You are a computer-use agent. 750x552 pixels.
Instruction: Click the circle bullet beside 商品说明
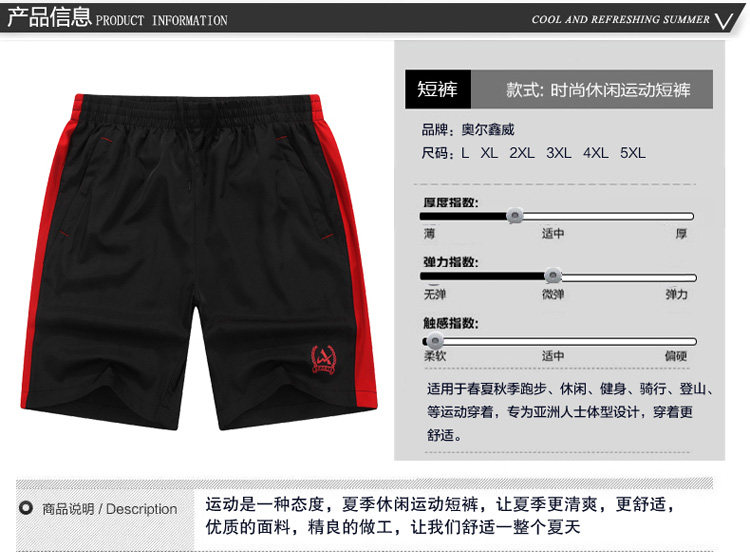coord(26,508)
